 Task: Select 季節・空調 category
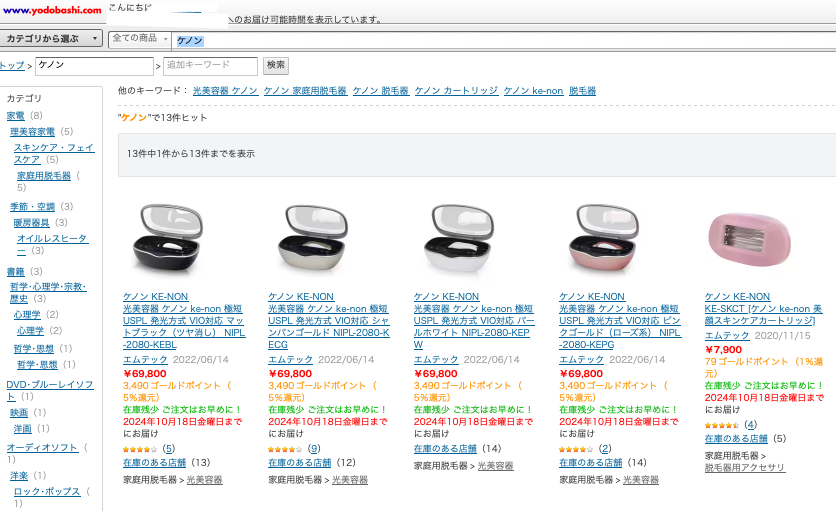[x=33, y=206]
